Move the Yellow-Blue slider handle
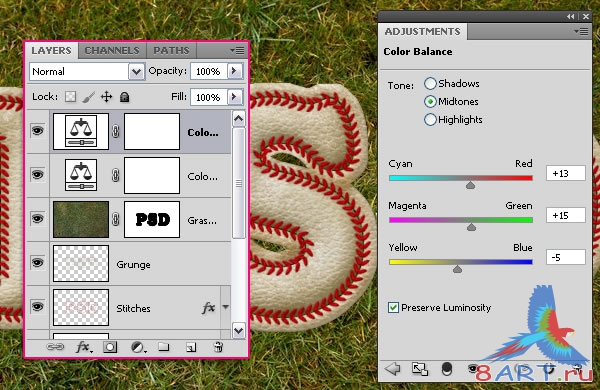Image resolution: width=600 pixels, height=390 pixels. (x=457, y=269)
